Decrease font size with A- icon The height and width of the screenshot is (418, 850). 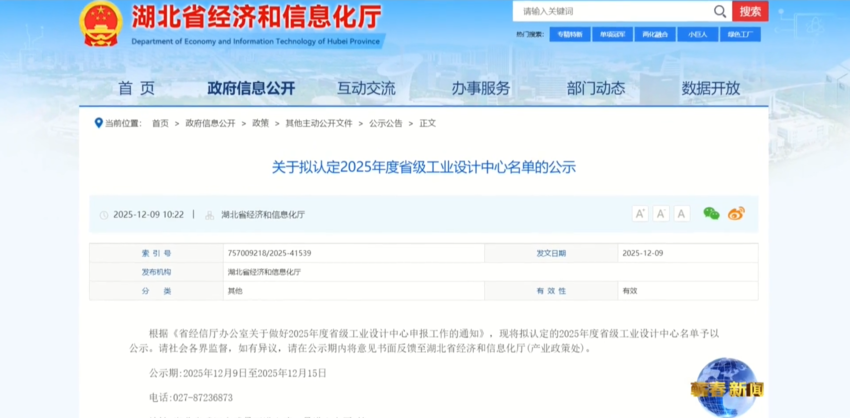[661, 214]
